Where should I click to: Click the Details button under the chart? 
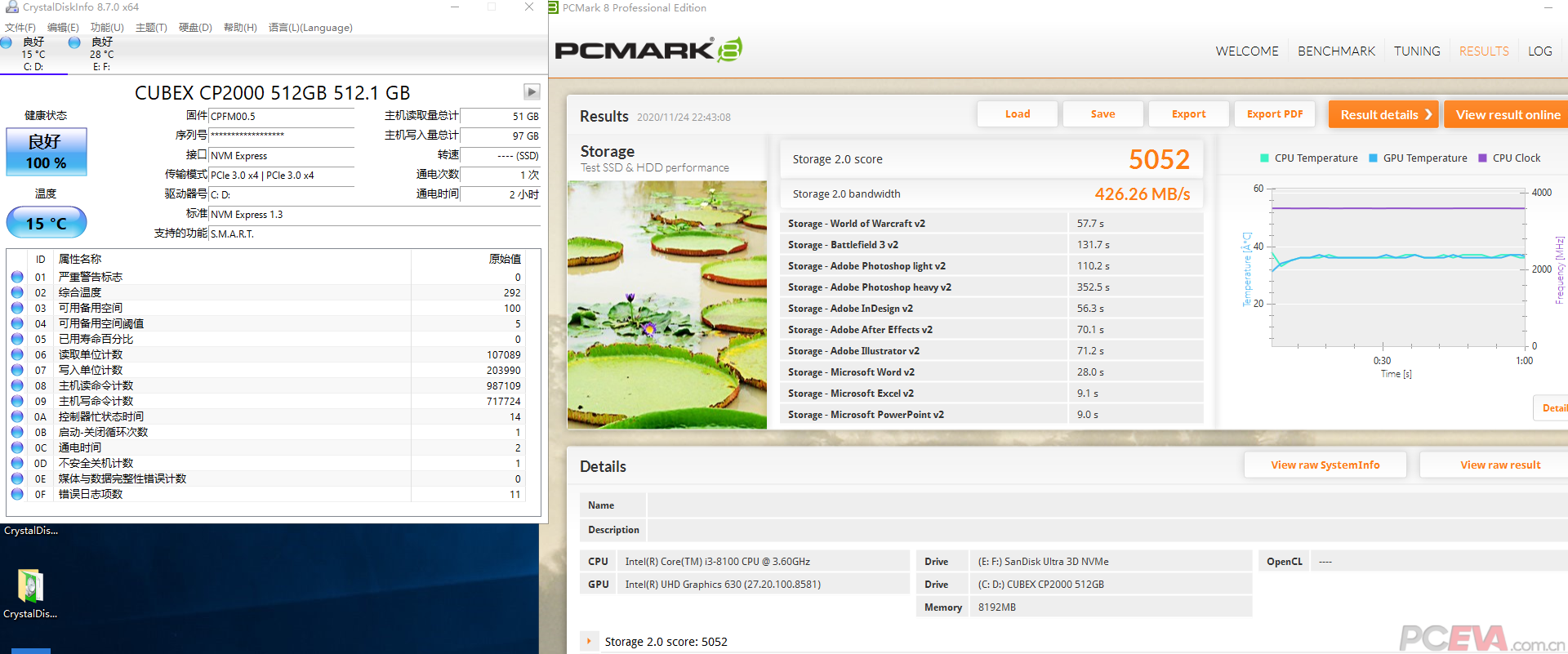click(1552, 407)
